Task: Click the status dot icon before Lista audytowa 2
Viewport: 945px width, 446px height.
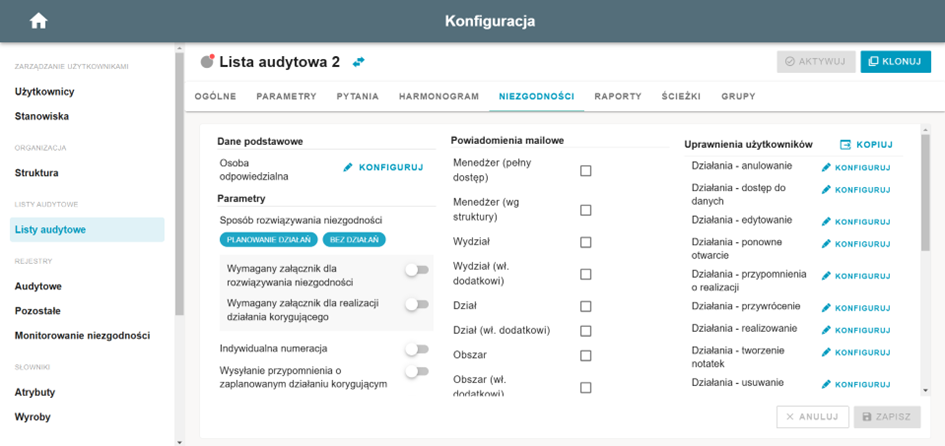Action: pos(208,61)
